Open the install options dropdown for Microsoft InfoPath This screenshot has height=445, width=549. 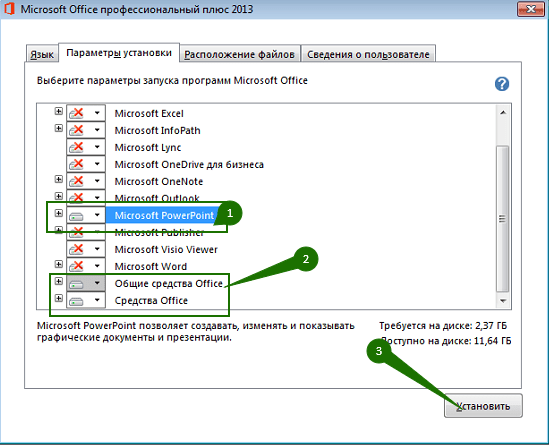97,130
